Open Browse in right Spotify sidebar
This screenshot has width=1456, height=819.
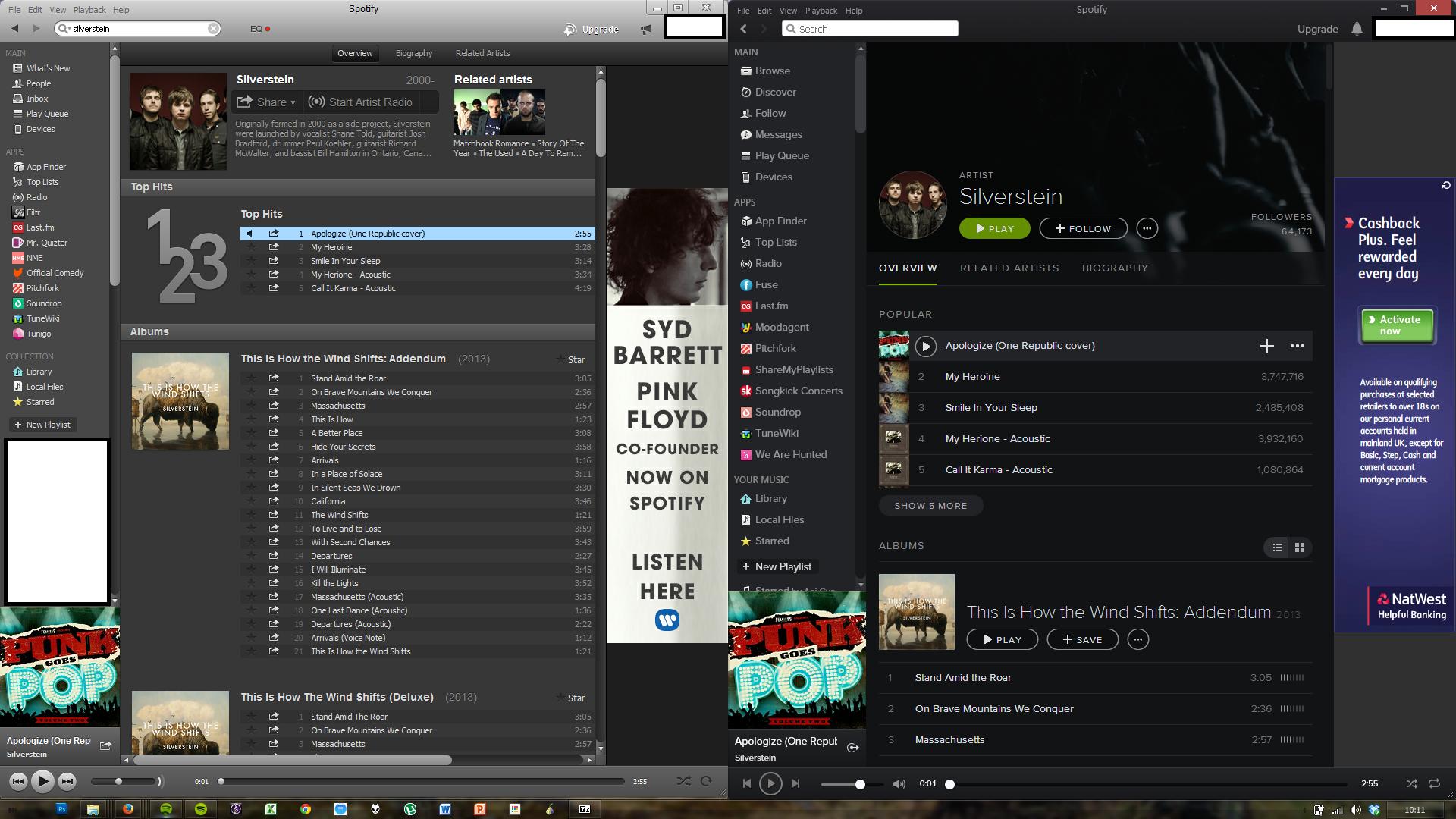pyautogui.click(x=765, y=71)
